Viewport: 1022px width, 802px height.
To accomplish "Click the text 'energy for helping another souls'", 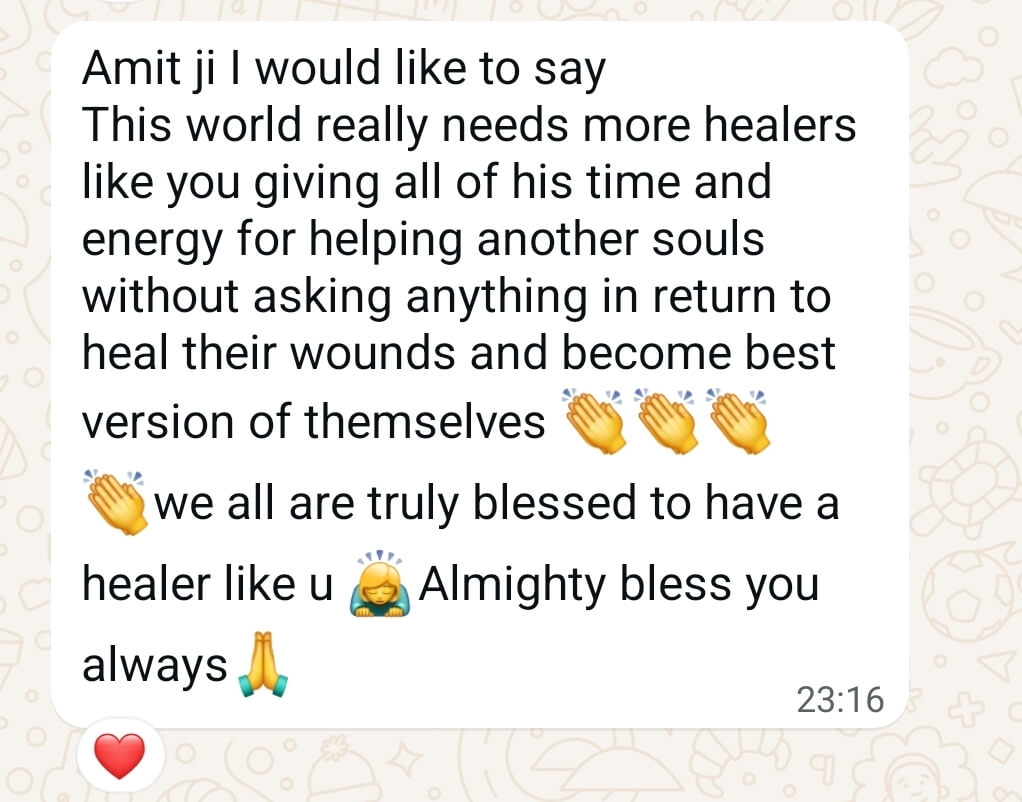I will point(423,239).
